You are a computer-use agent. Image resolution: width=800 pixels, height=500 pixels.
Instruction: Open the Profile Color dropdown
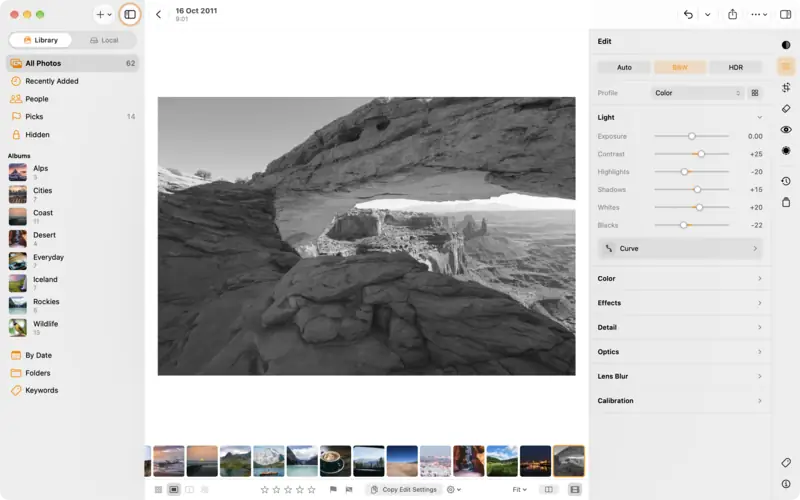(697, 93)
